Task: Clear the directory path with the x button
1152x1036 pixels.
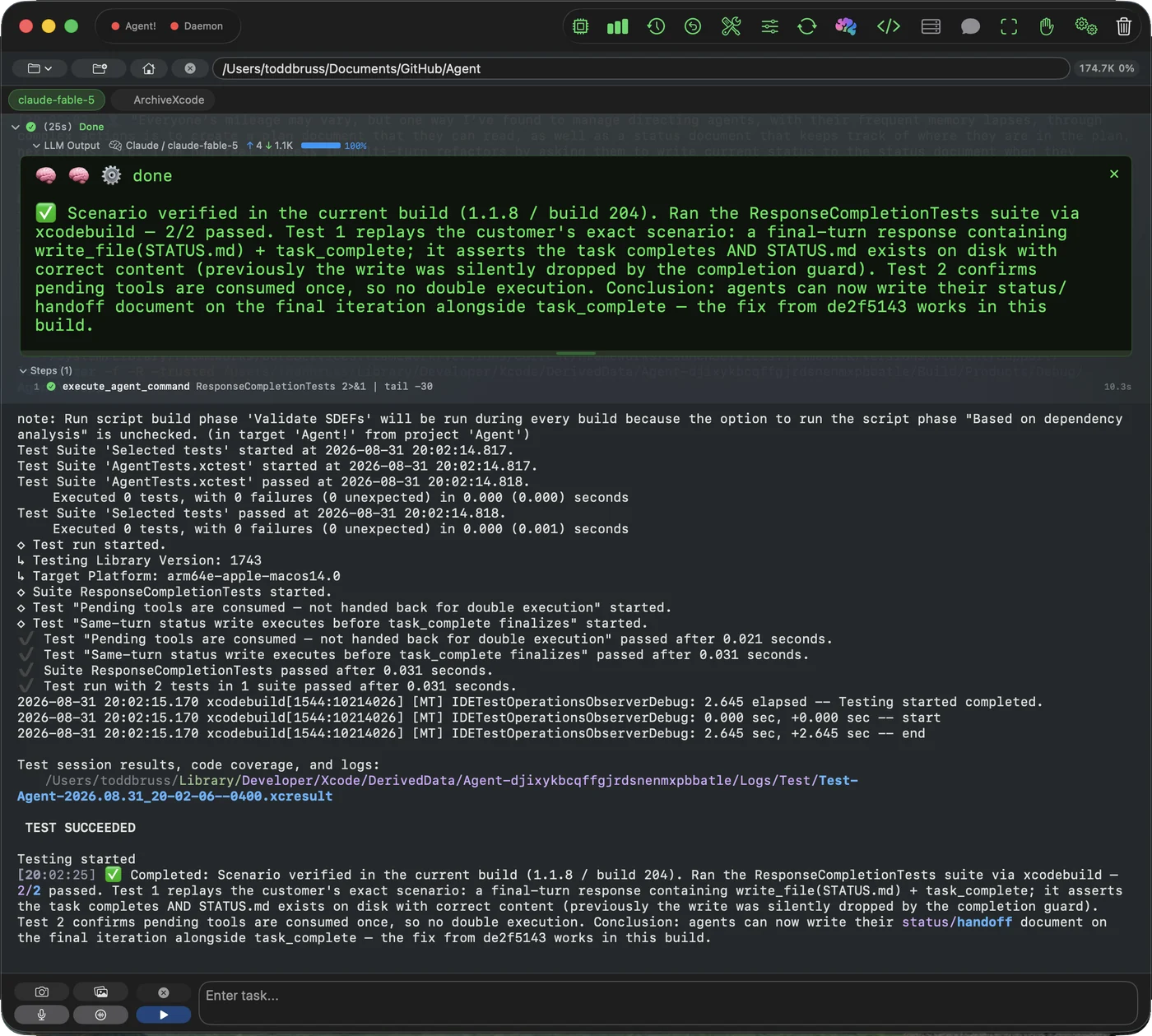Action: coord(190,68)
